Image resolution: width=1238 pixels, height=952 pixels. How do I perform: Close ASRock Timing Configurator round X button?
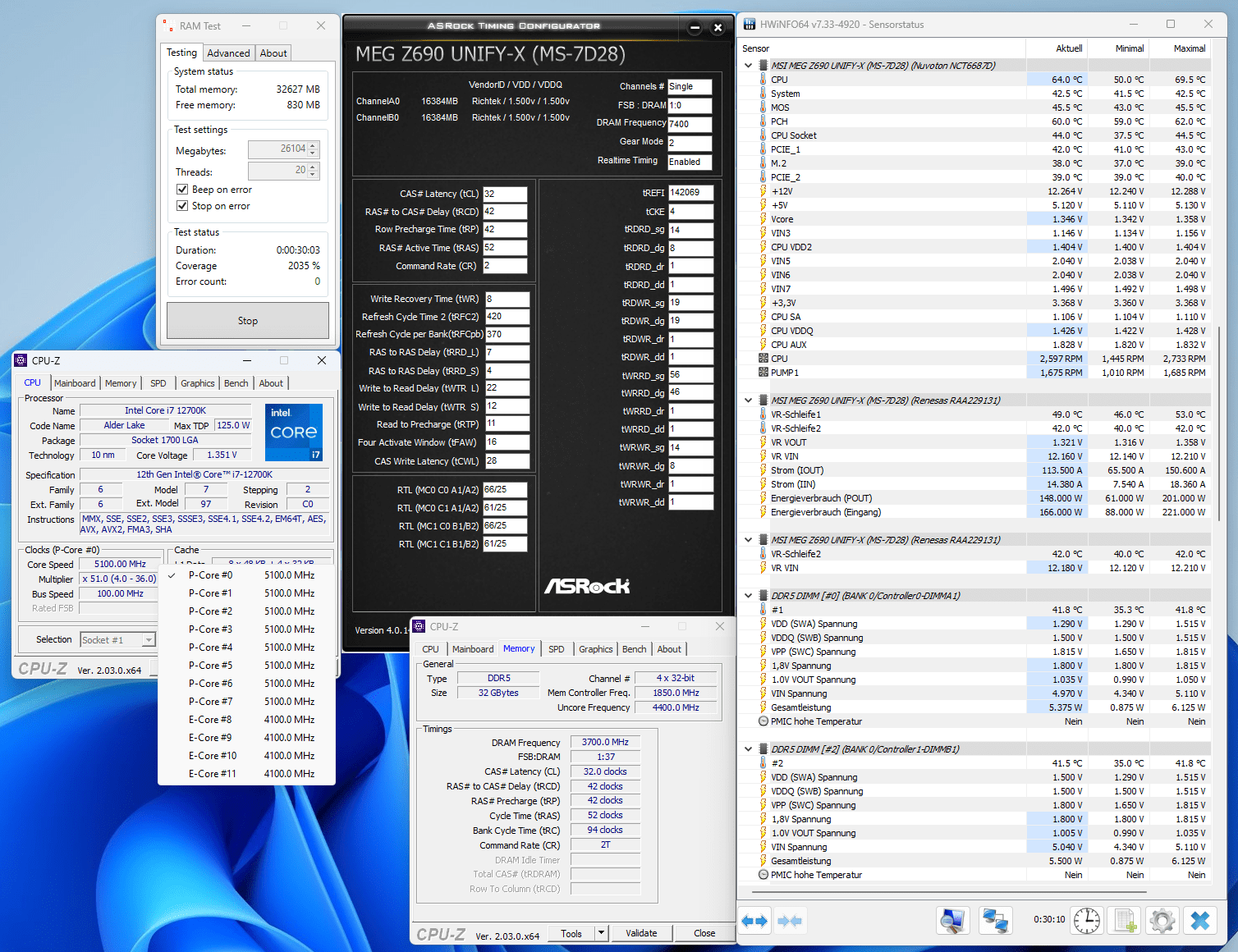(718, 28)
